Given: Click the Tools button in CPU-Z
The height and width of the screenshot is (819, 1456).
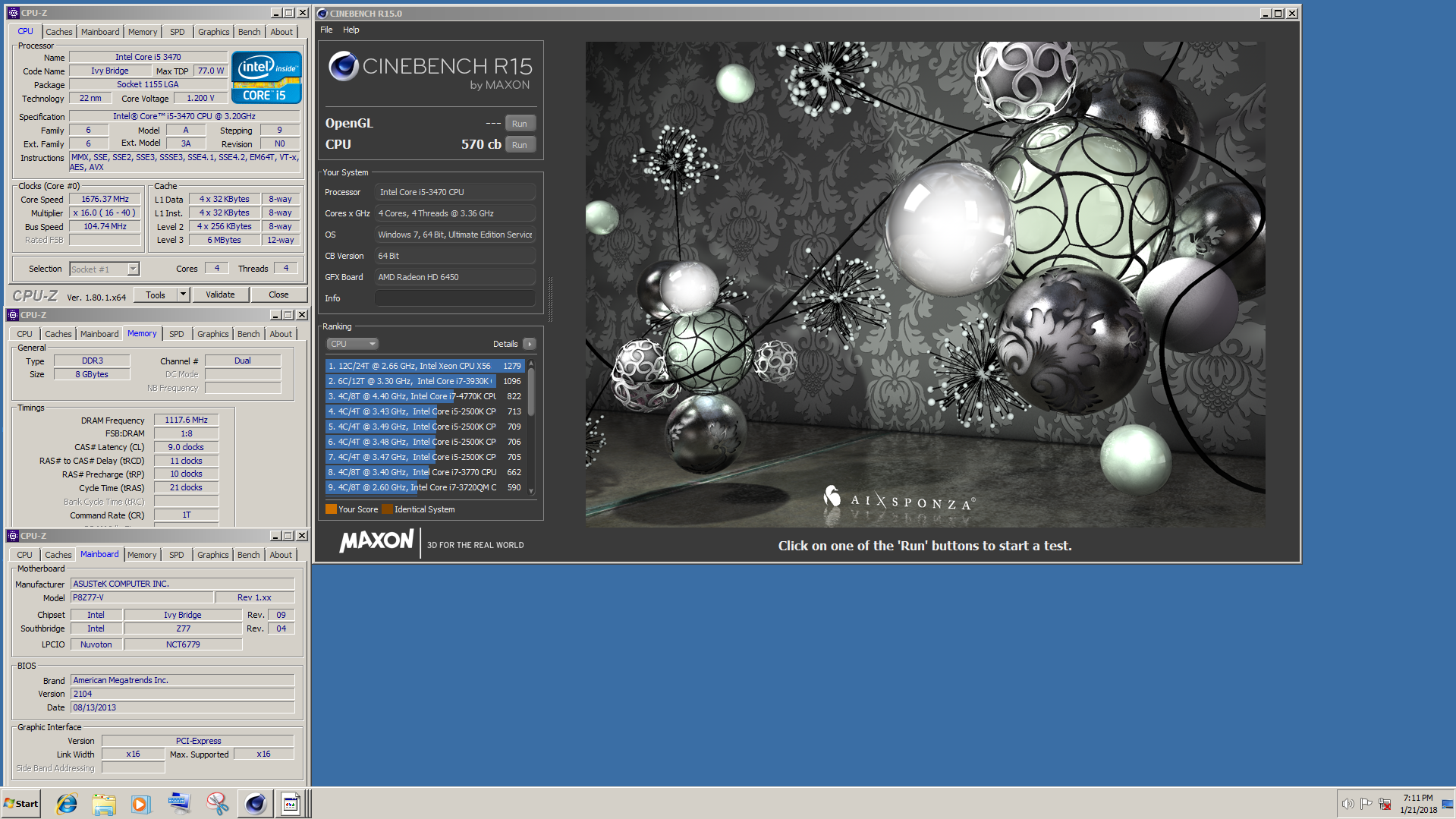Looking at the screenshot, I should 156,295.
